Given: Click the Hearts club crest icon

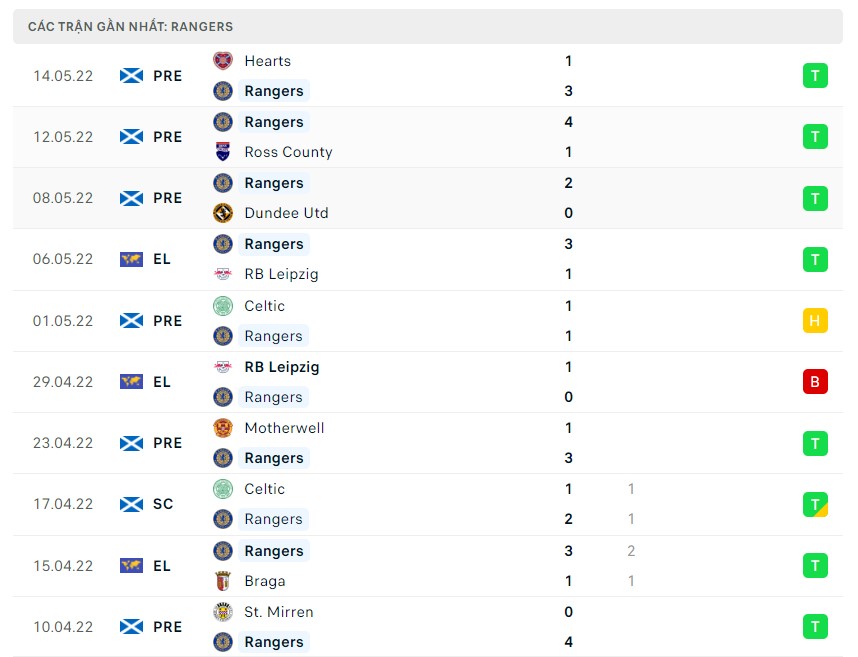Looking at the screenshot, I should coord(223,61).
